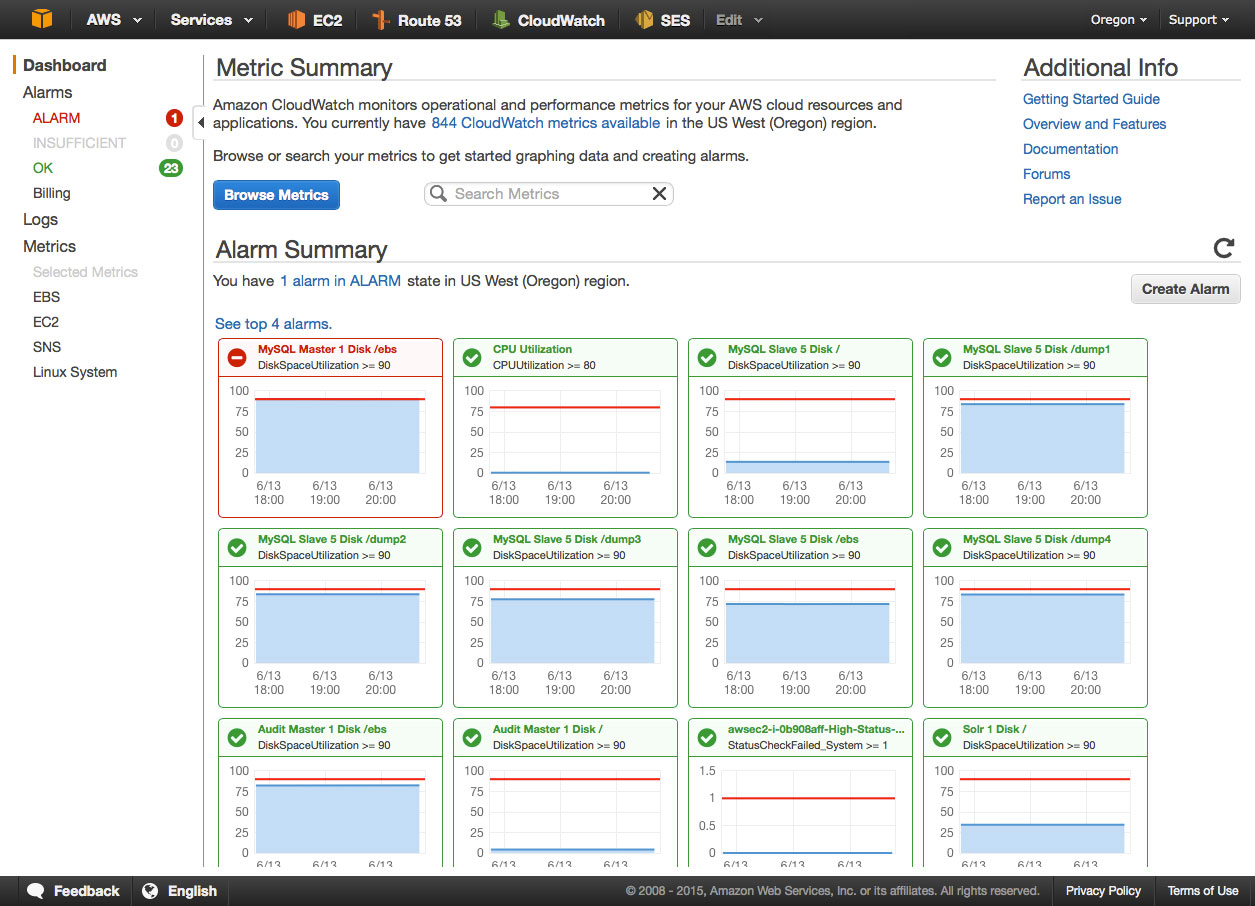This screenshot has width=1255, height=906.
Task: Click the green check icon on MySQL Slave 5 Disk /
Action: 707,357
